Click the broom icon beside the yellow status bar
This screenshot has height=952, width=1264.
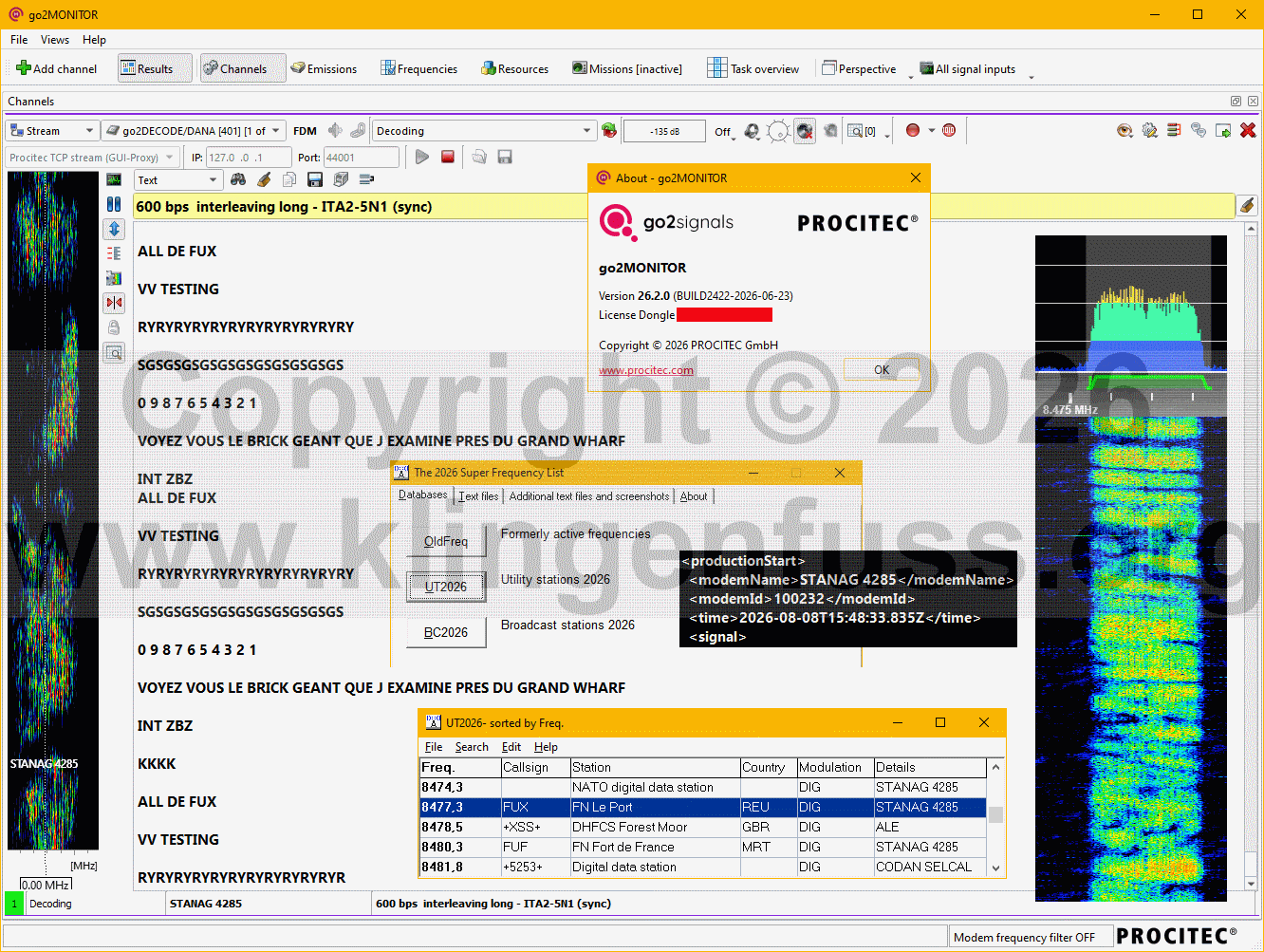pos(1247,205)
